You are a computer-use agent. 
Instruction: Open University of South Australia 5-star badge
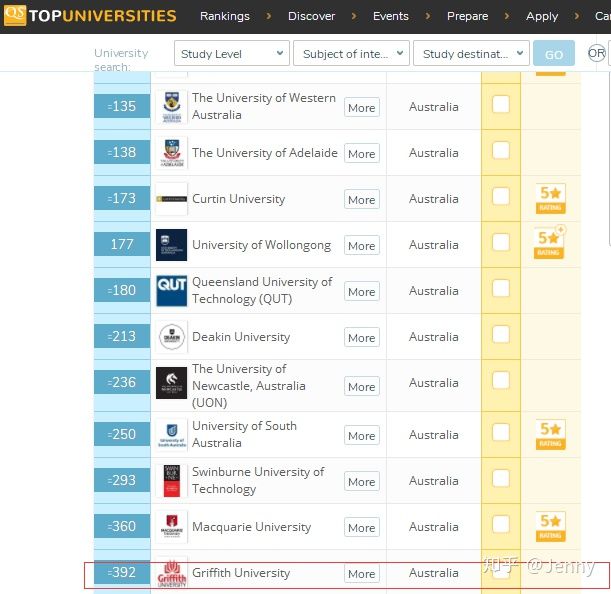(x=550, y=435)
